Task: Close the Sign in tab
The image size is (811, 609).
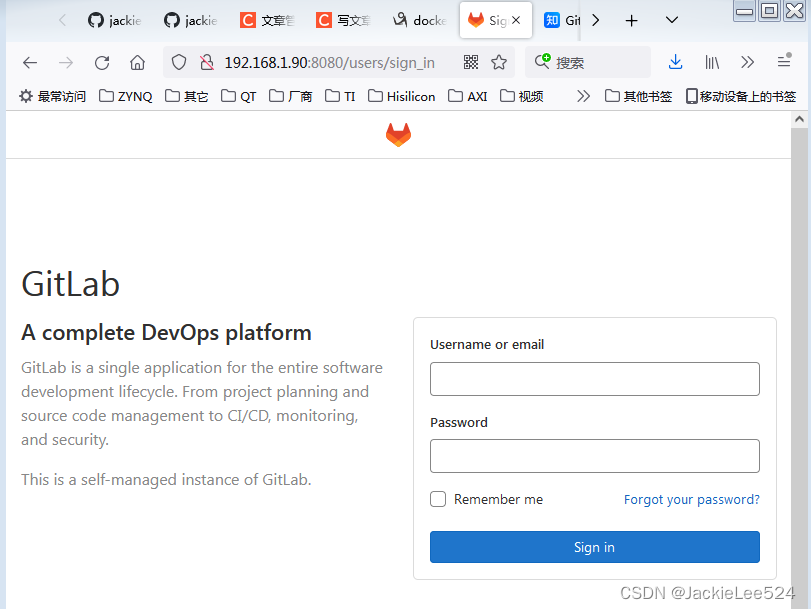Action: (516, 20)
